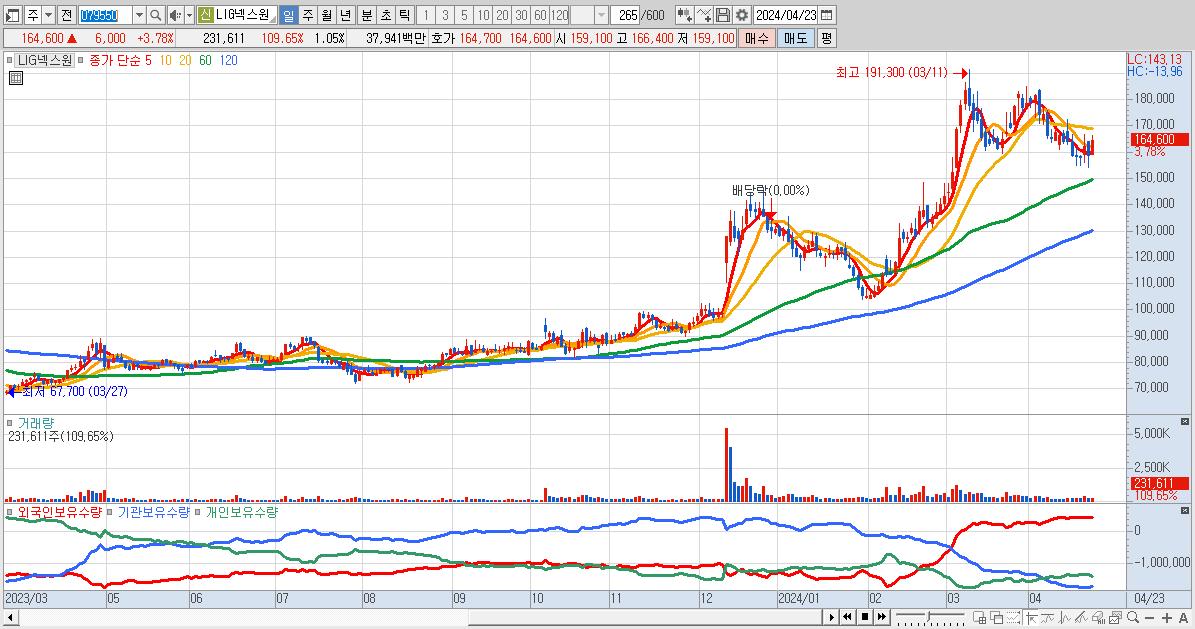The width and height of the screenshot is (1195, 629).
Task: Click the 매도 sell button
Action: click(795, 38)
